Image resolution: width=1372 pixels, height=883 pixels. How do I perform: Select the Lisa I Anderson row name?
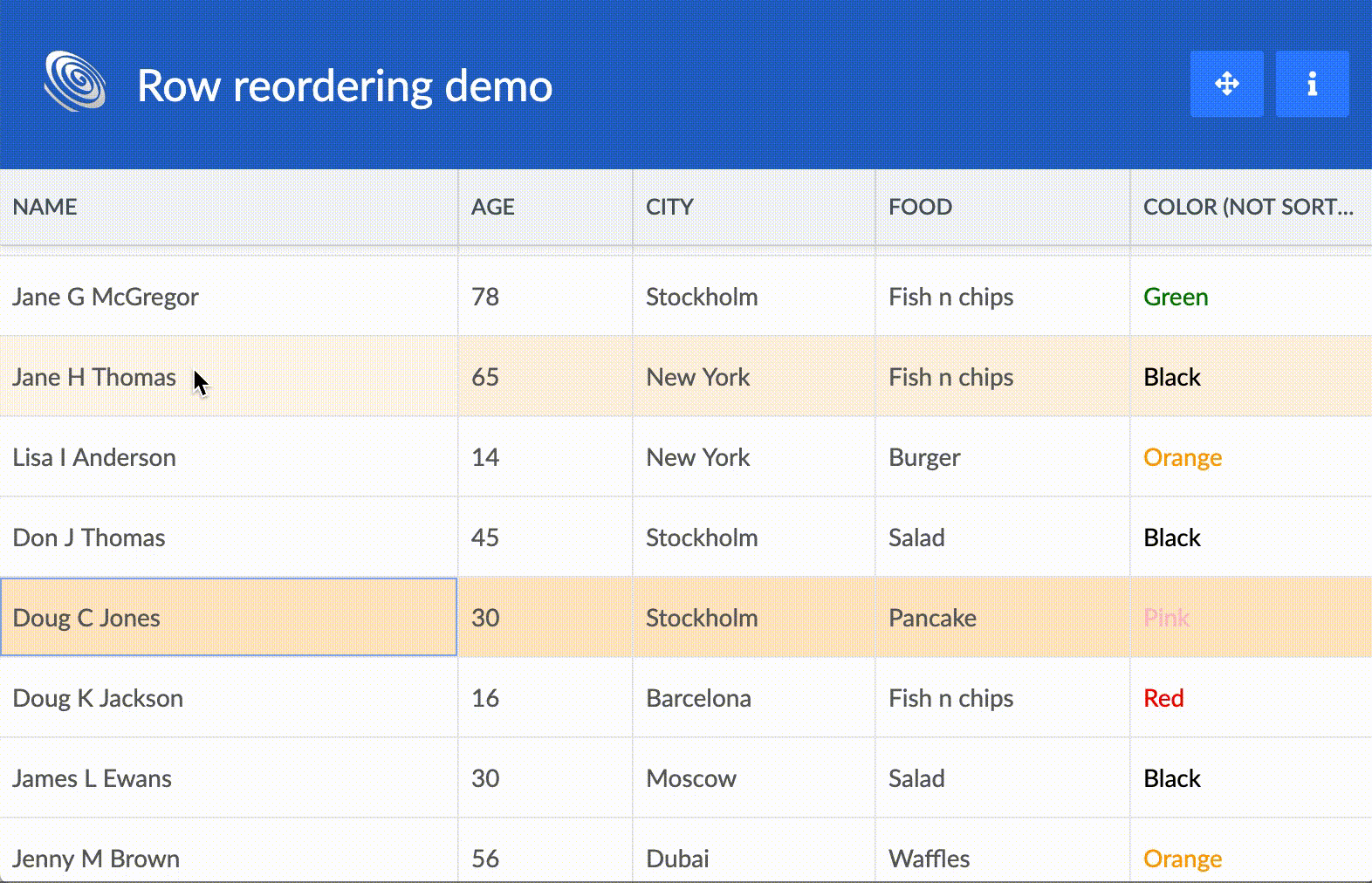pyautogui.click(x=94, y=457)
